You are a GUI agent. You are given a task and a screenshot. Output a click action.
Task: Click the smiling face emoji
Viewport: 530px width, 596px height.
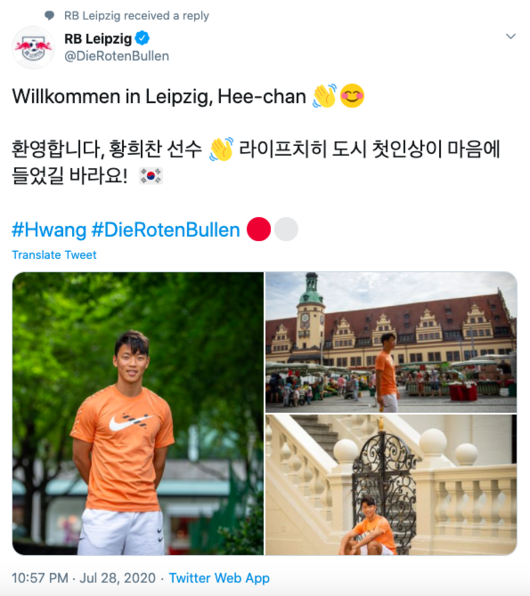pyautogui.click(x=352, y=95)
